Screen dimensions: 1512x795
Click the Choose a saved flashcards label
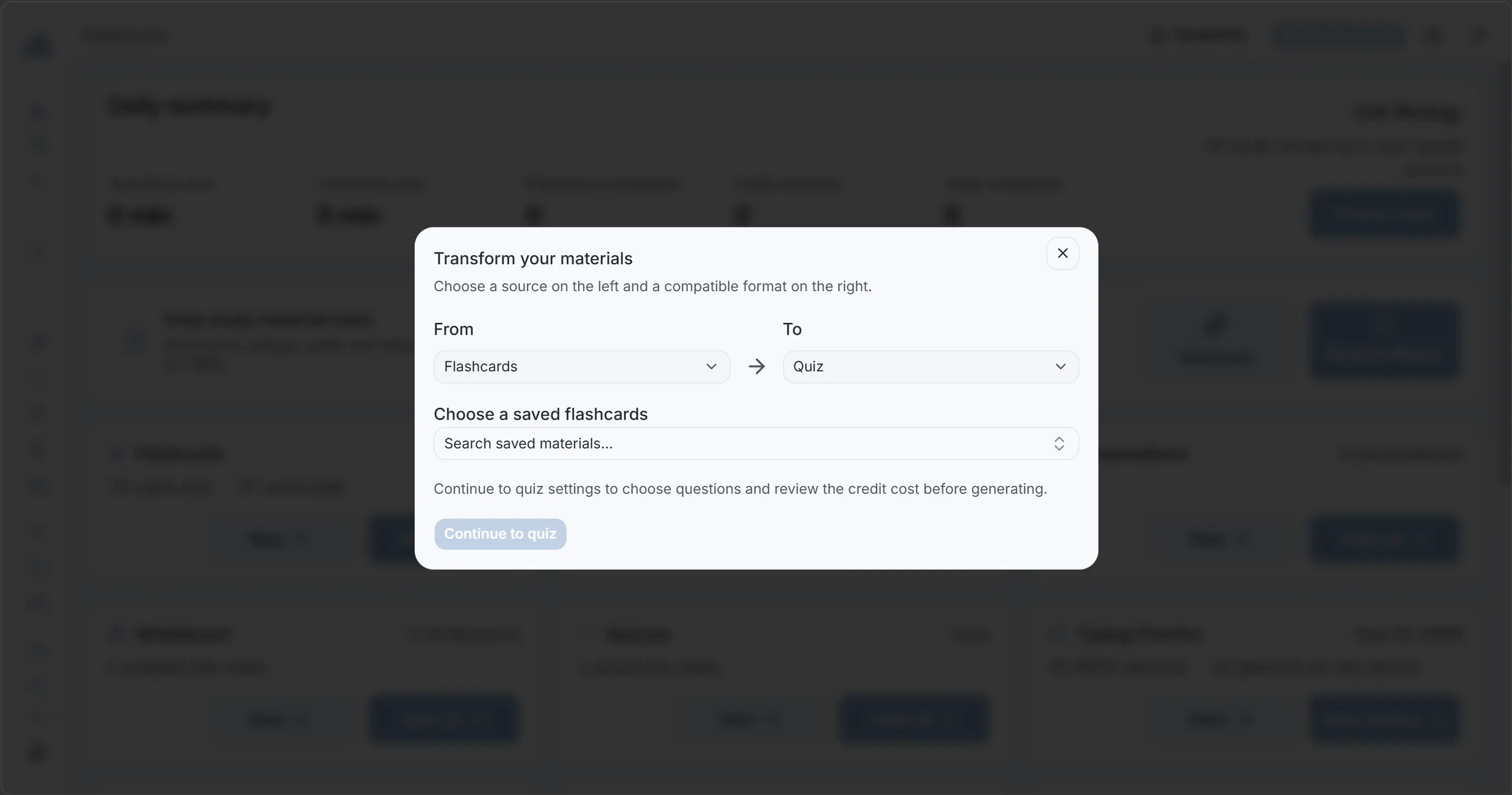(541, 414)
